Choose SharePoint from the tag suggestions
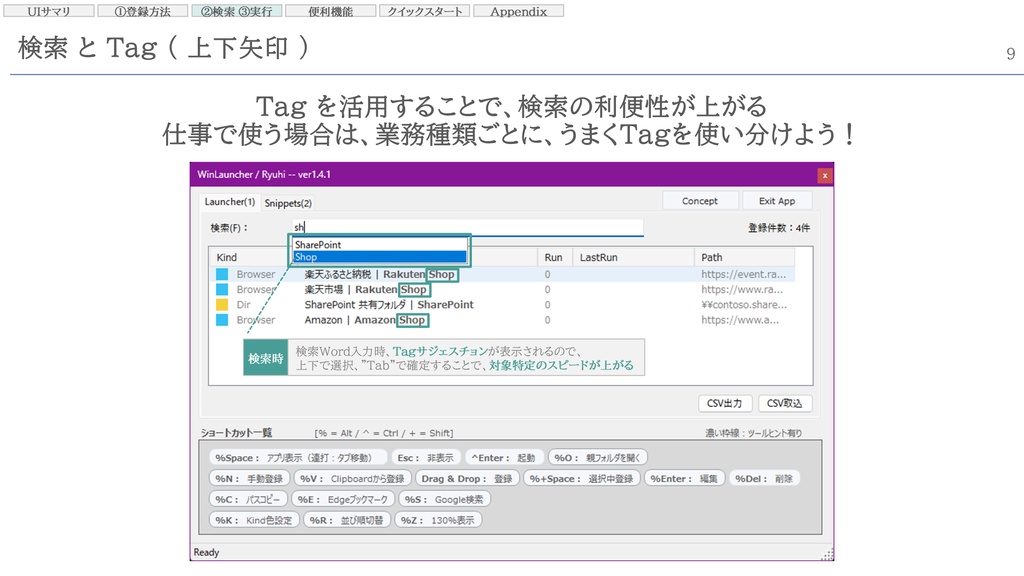This screenshot has width=1024, height=576. 379,244
